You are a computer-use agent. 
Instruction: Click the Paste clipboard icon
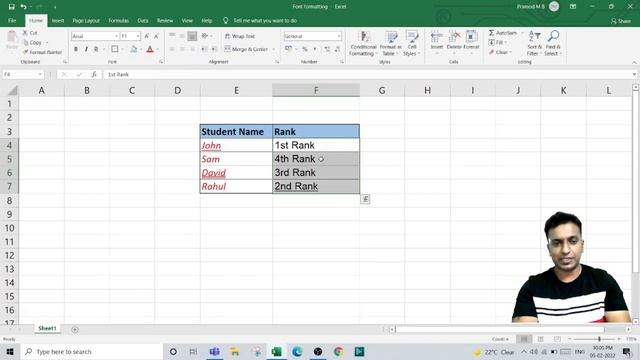[x=12, y=40]
